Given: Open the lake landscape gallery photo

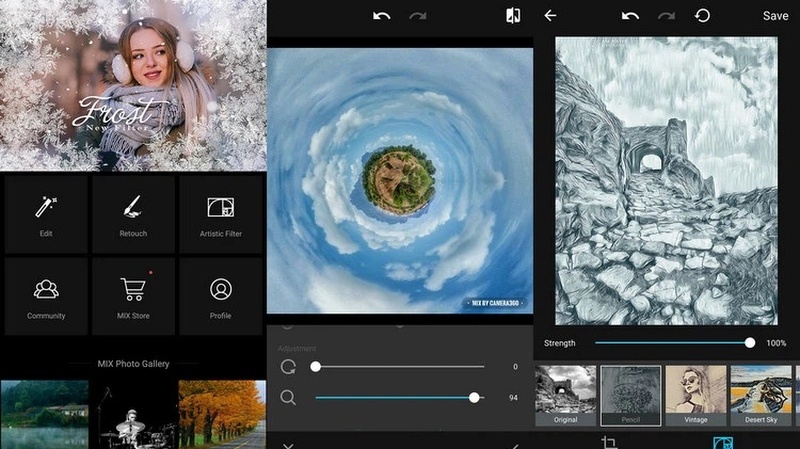Looking at the screenshot, I should click(x=44, y=414).
